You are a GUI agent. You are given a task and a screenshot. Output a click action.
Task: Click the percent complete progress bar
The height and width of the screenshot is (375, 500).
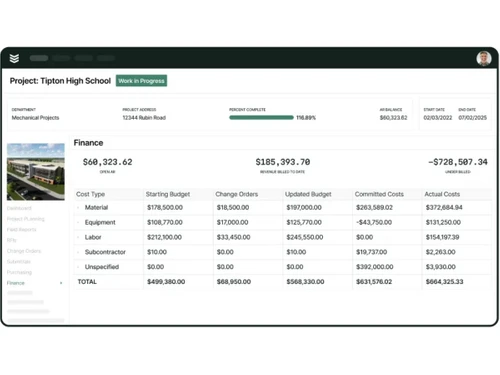click(x=261, y=117)
